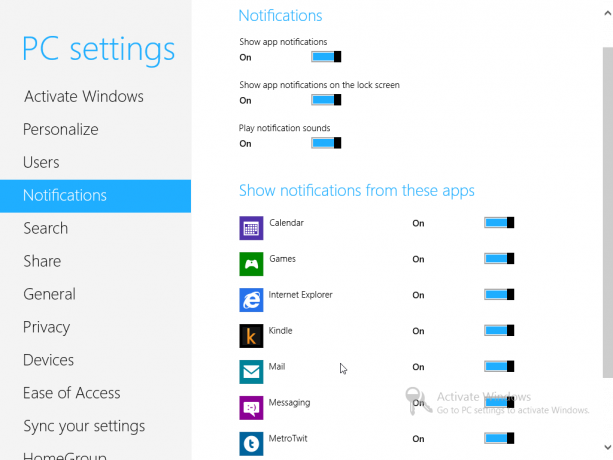Click the Internet Explorer app icon
This screenshot has height=460, width=613.
(251, 300)
